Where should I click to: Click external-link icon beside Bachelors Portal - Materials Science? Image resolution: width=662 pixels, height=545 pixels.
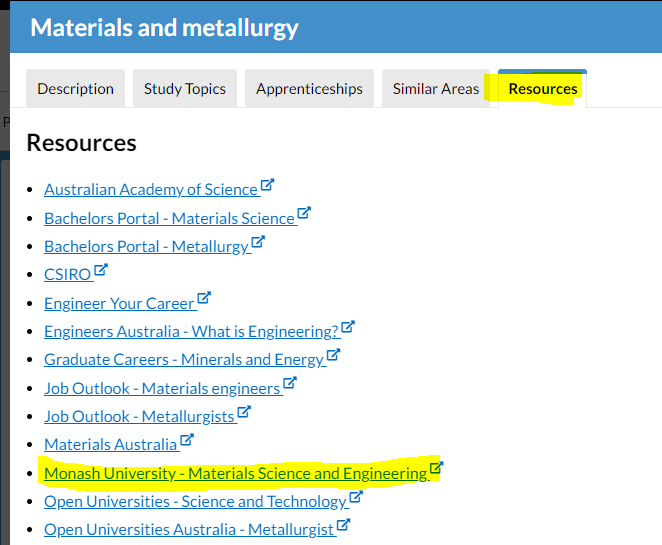pyautogui.click(x=304, y=213)
